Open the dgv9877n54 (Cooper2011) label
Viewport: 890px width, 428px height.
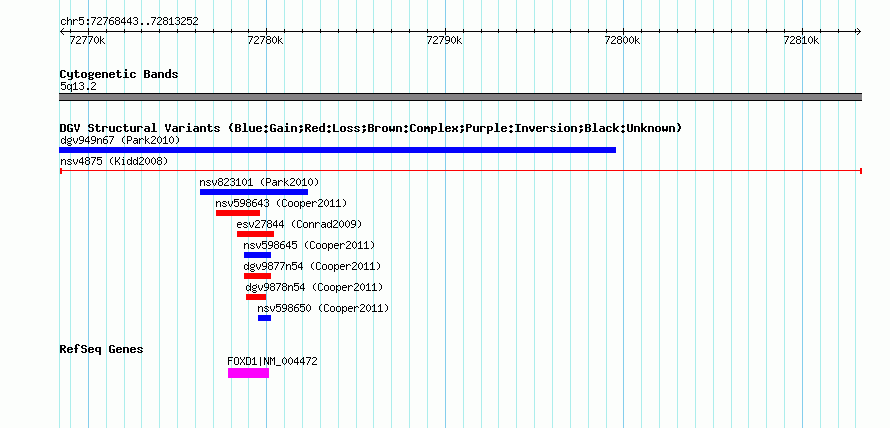tap(312, 266)
